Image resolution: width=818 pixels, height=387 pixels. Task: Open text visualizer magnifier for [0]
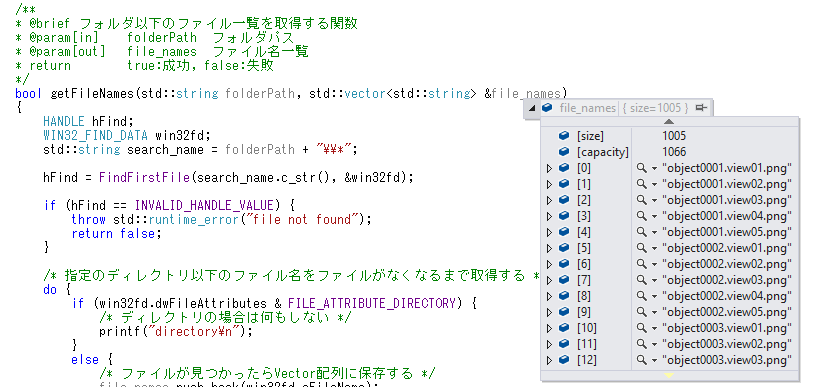[x=642, y=168]
